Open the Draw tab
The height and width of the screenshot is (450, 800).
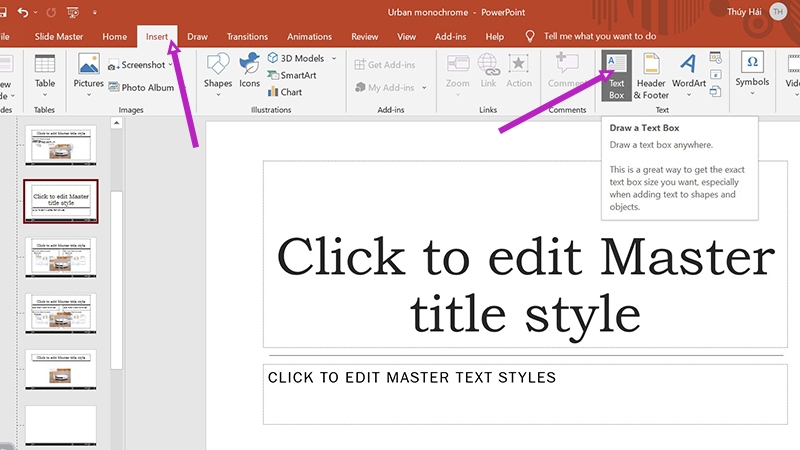(x=197, y=37)
